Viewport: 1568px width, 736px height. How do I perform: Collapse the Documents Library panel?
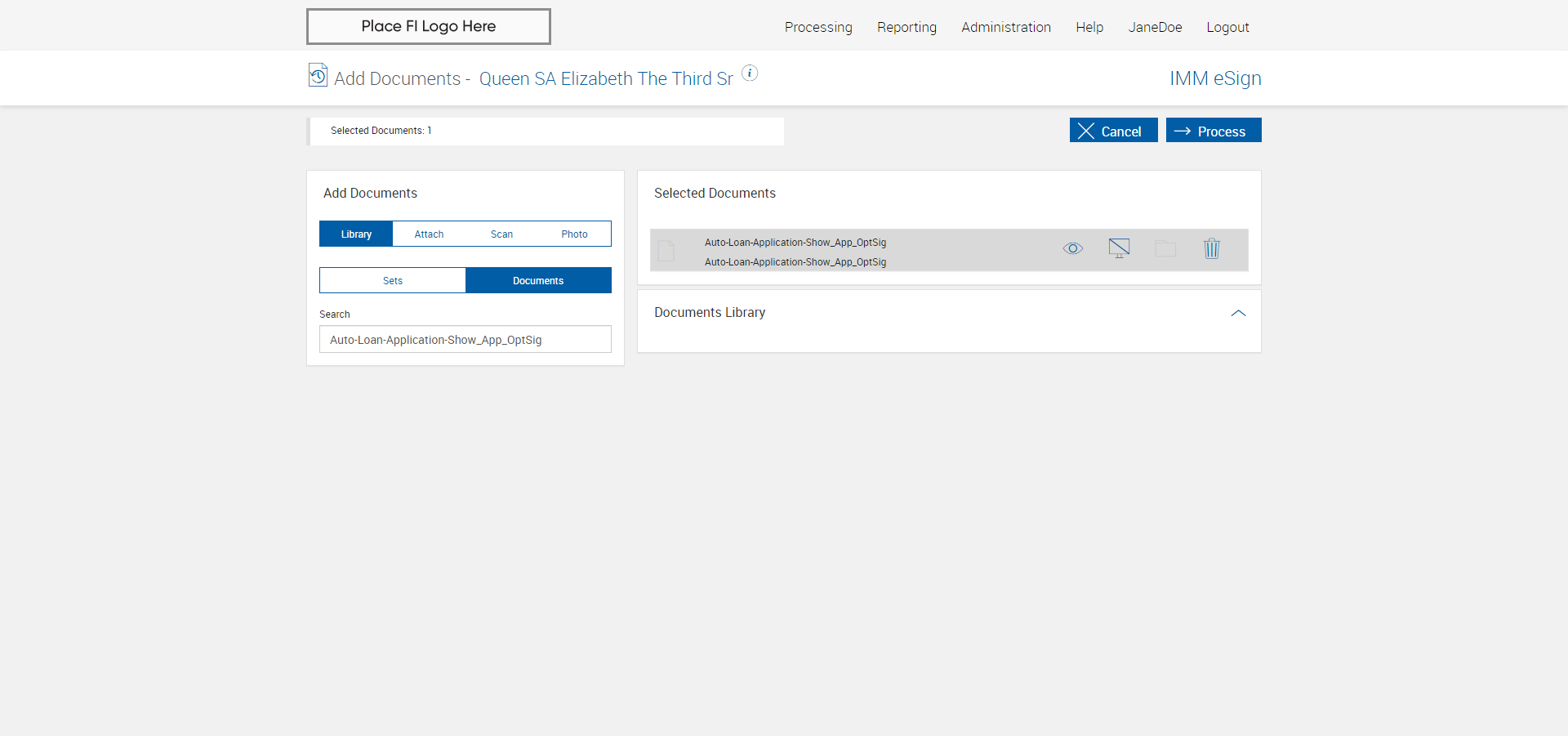coord(1238,313)
